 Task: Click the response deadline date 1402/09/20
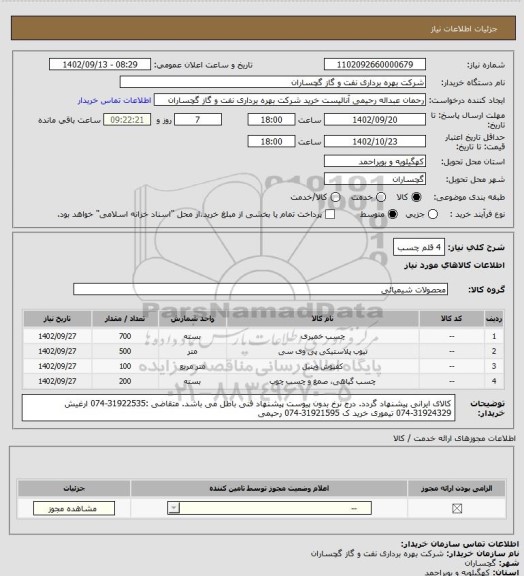coord(375,120)
